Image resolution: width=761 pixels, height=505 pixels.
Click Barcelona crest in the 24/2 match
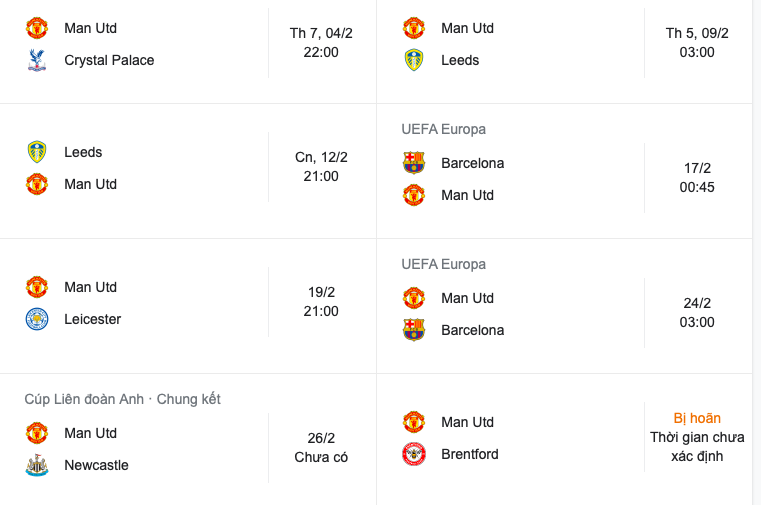point(414,330)
